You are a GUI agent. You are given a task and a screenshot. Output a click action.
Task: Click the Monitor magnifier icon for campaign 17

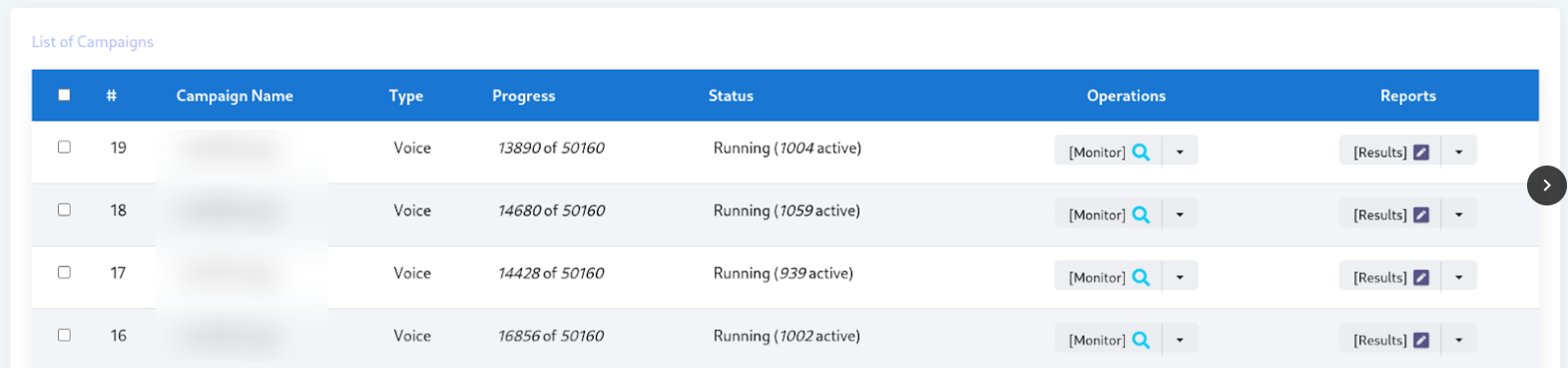(1141, 277)
